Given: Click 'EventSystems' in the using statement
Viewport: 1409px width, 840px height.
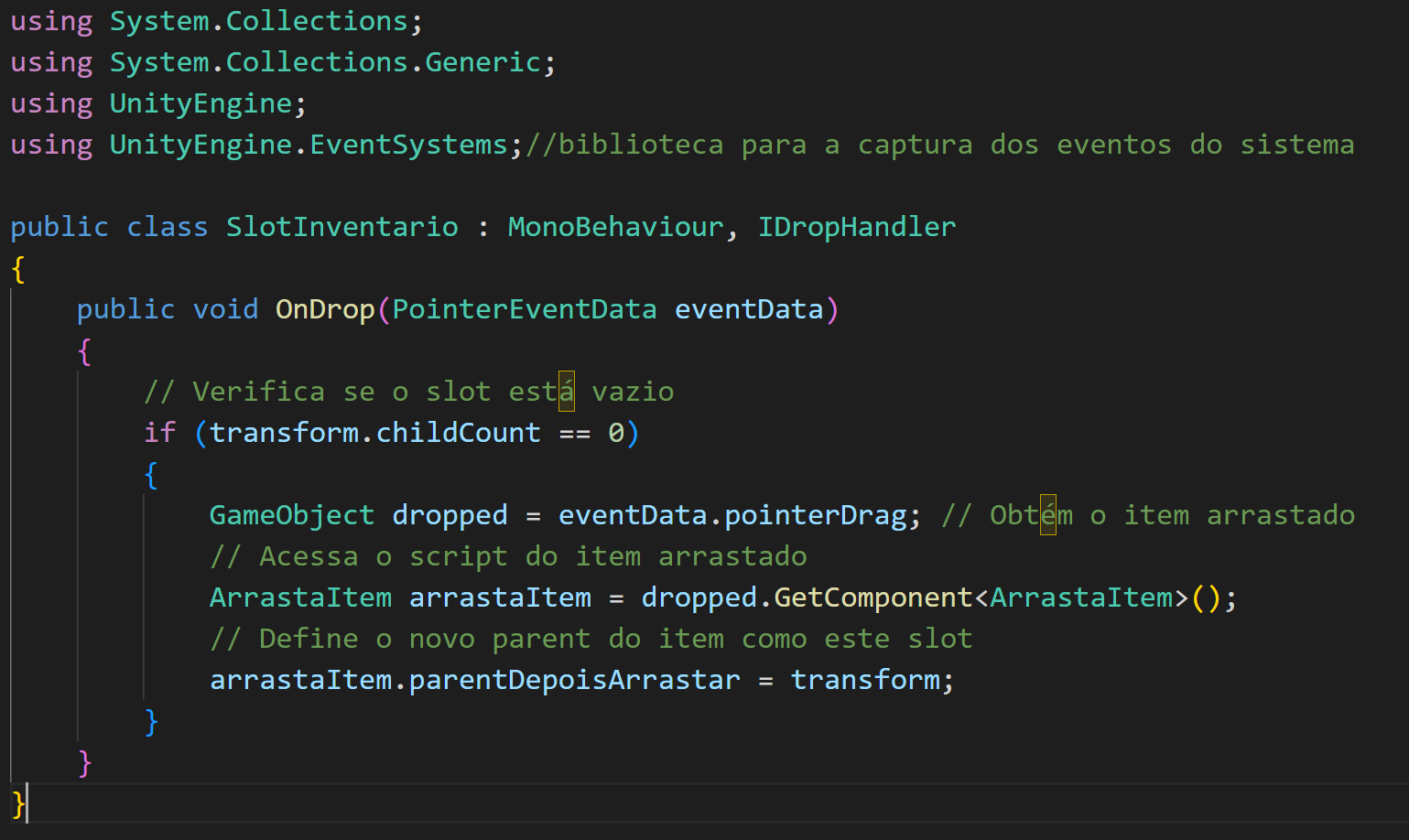Looking at the screenshot, I should 407,145.
